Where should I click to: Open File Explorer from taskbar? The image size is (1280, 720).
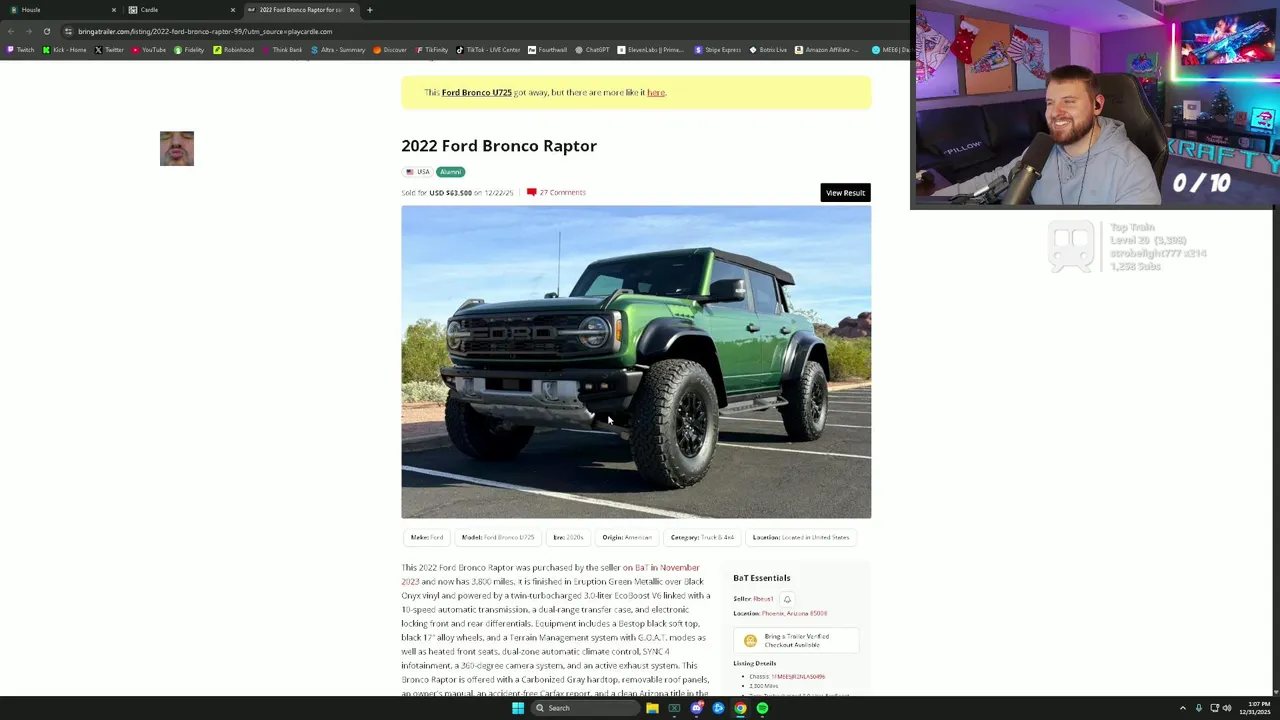click(x=652, y=708)
